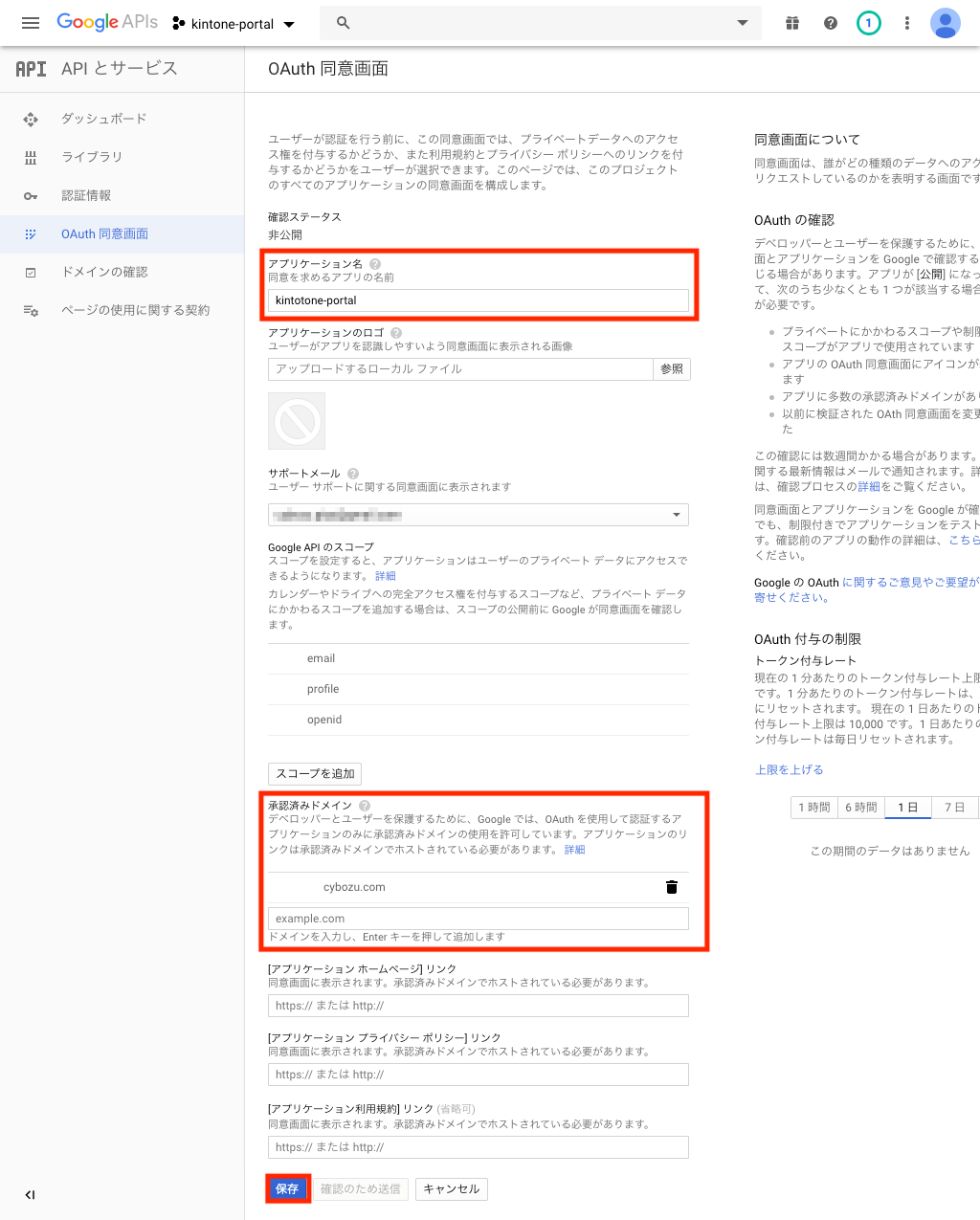Expand the search bar dropdown arrow
The height and width of the screenshot is (1220, 980).
point(742,23)
